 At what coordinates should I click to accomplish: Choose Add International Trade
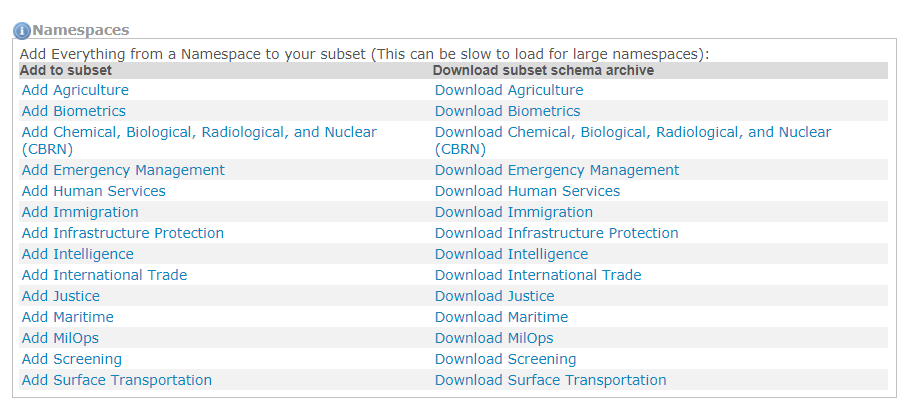(x=104, y=275)
